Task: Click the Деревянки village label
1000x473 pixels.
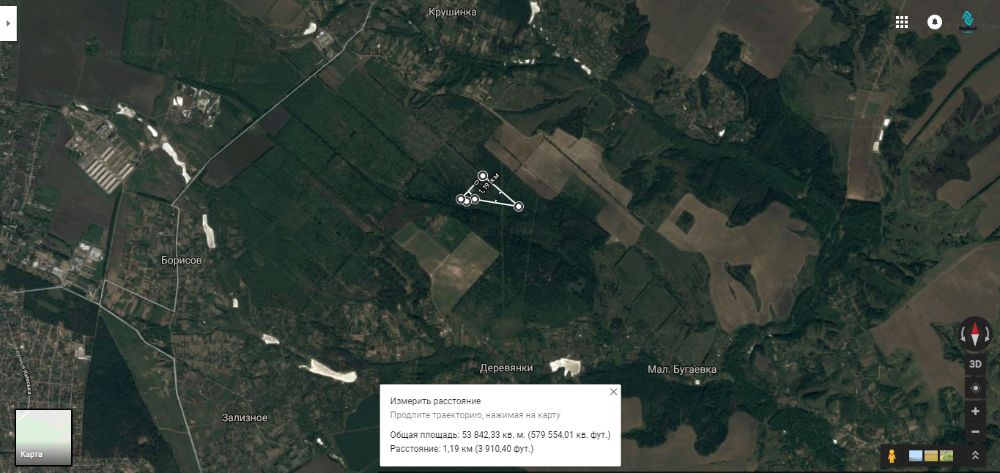Action: click(506, 368)
